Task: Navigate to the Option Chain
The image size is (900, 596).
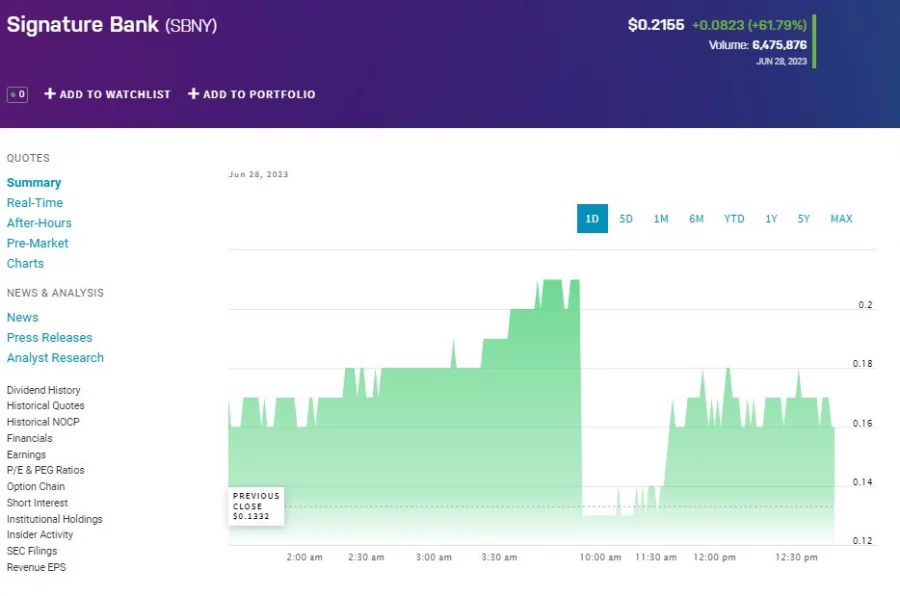Action: tap(33, 486)
